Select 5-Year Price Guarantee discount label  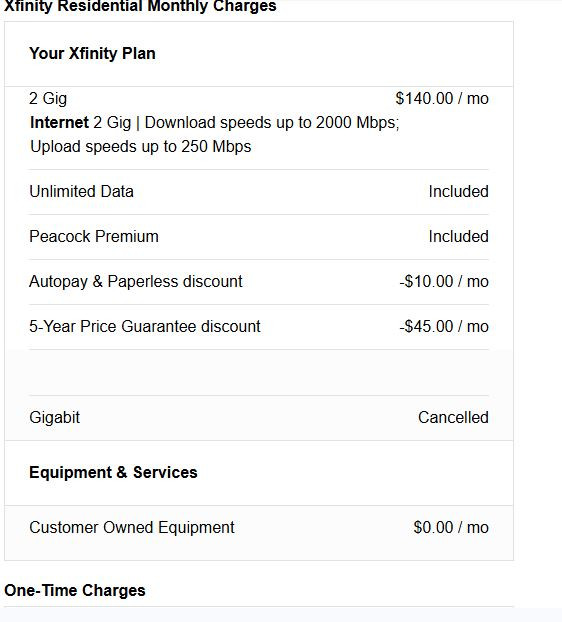point(145,326)
